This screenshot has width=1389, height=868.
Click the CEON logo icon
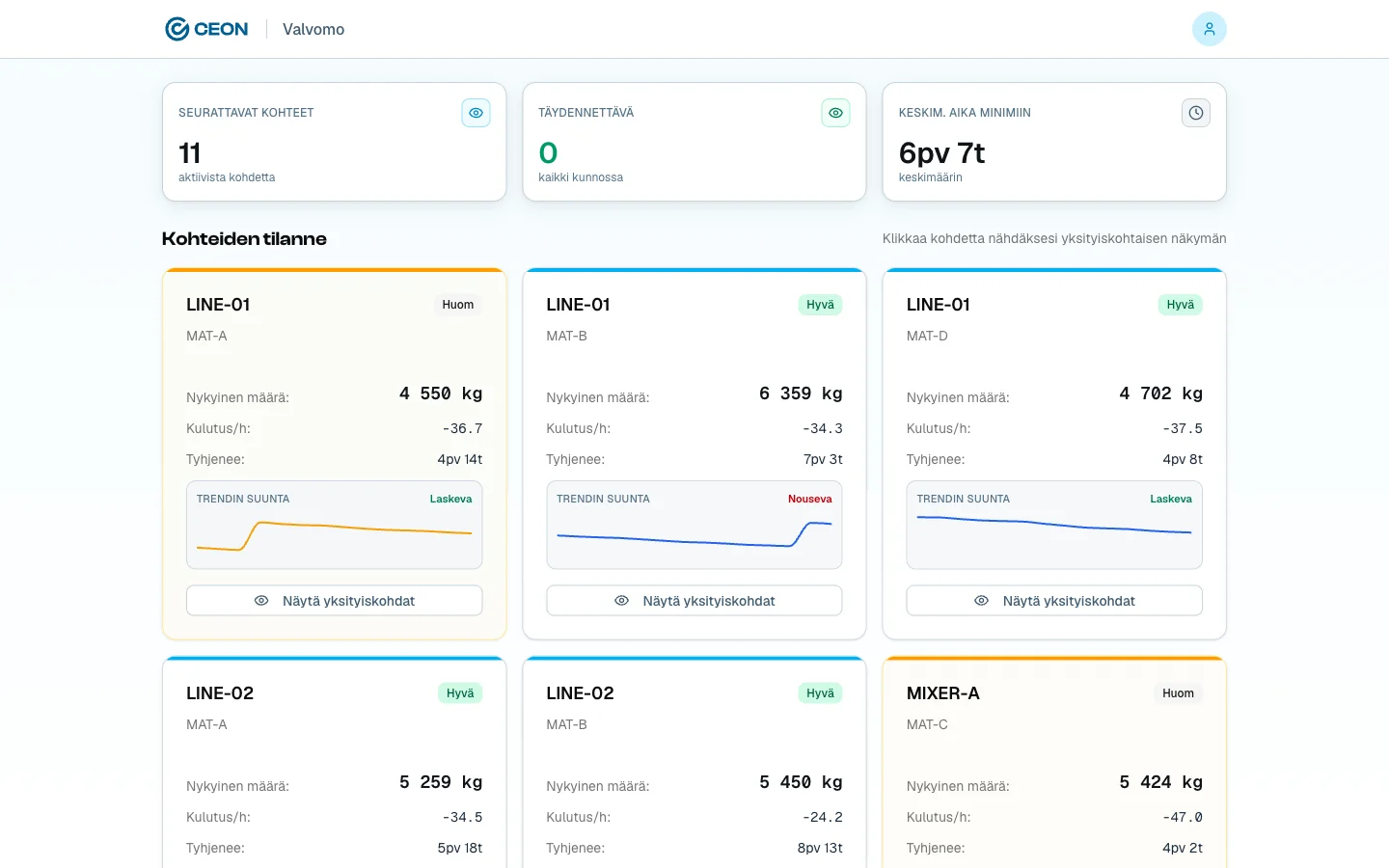tap(177, 29)
